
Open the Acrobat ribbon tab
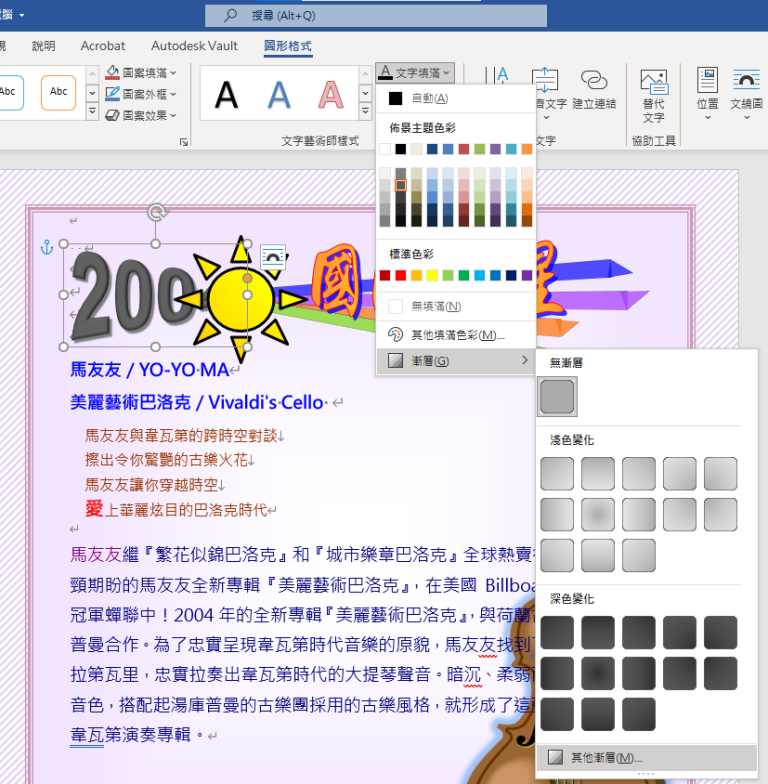pyautogui.click(x=103, y=46)
